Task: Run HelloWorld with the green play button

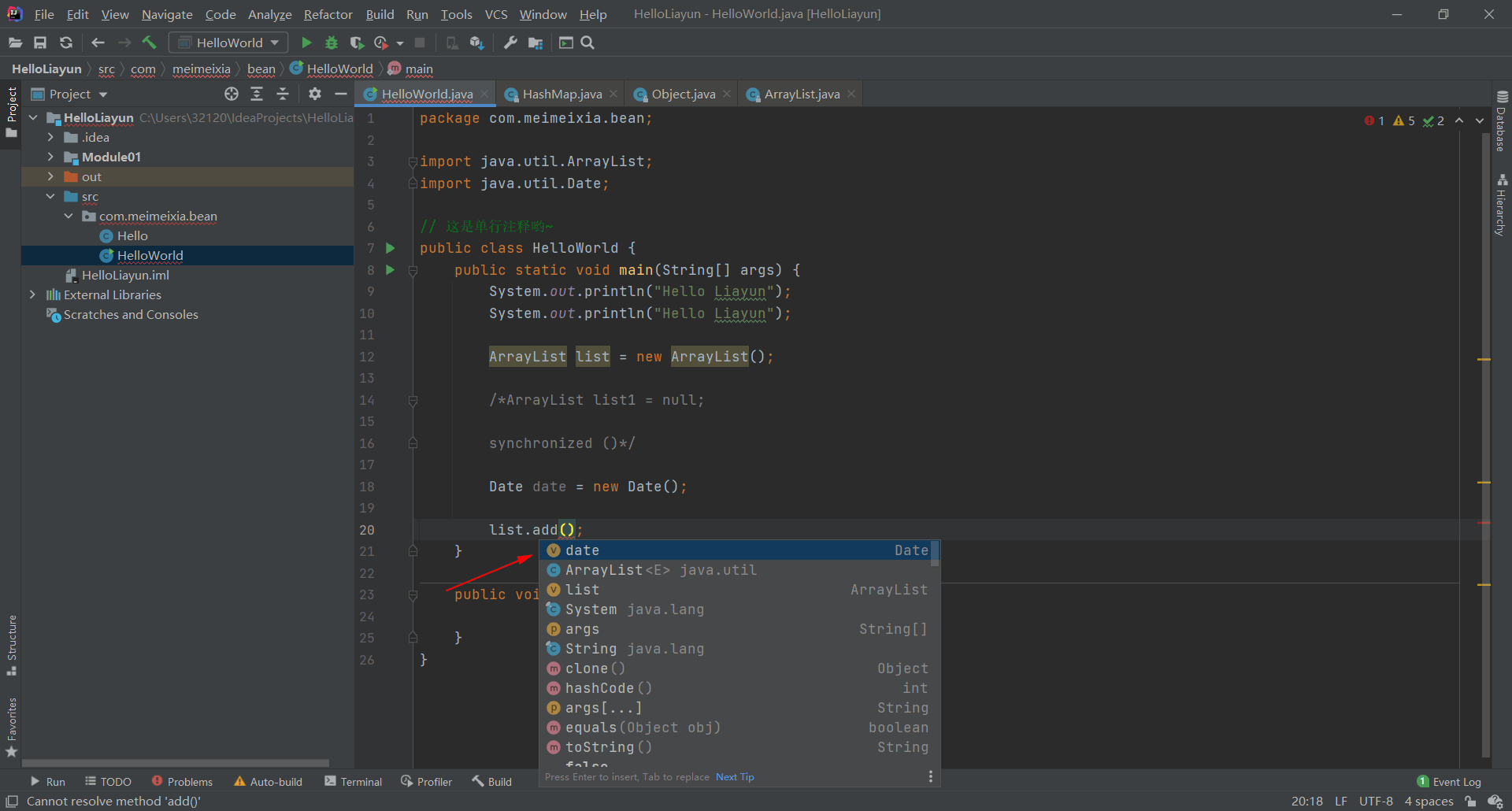Action: click(x=306, y=43)
